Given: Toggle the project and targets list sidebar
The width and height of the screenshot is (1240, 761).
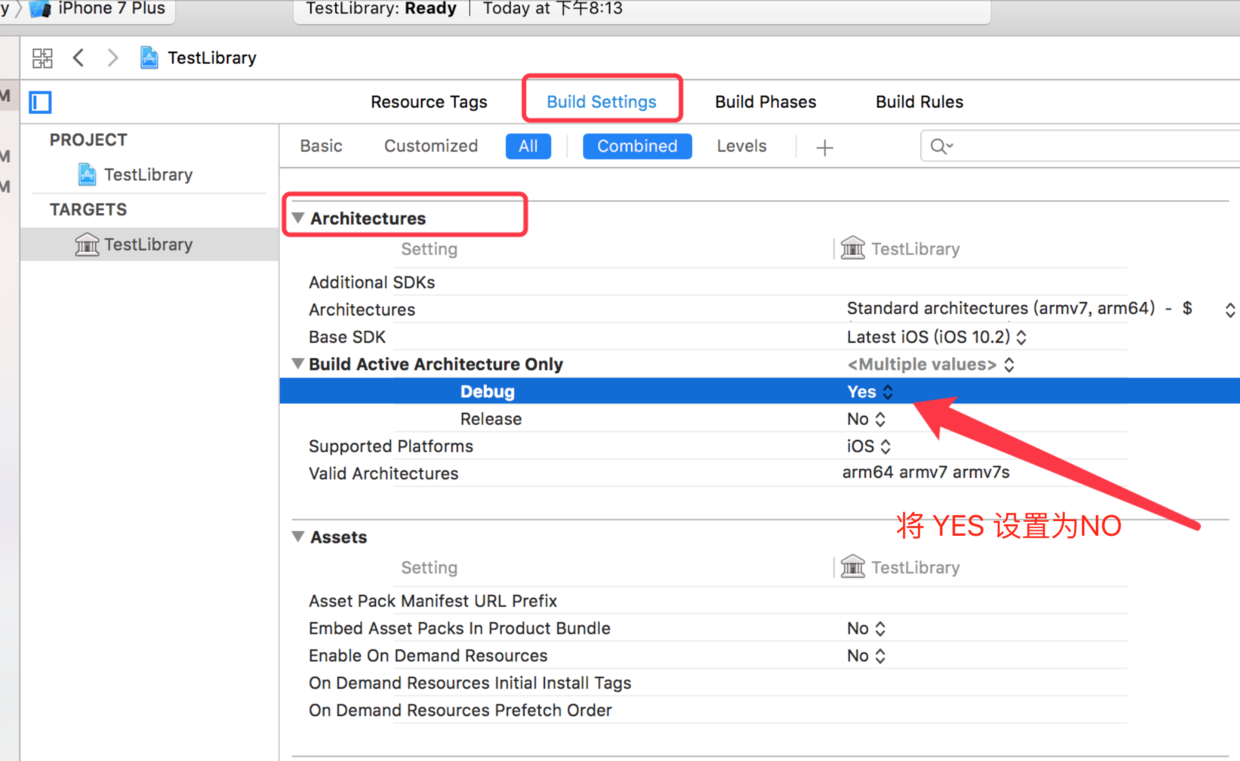Looking at the screenshot, I should pyautogui.click(x=41, y=102).
